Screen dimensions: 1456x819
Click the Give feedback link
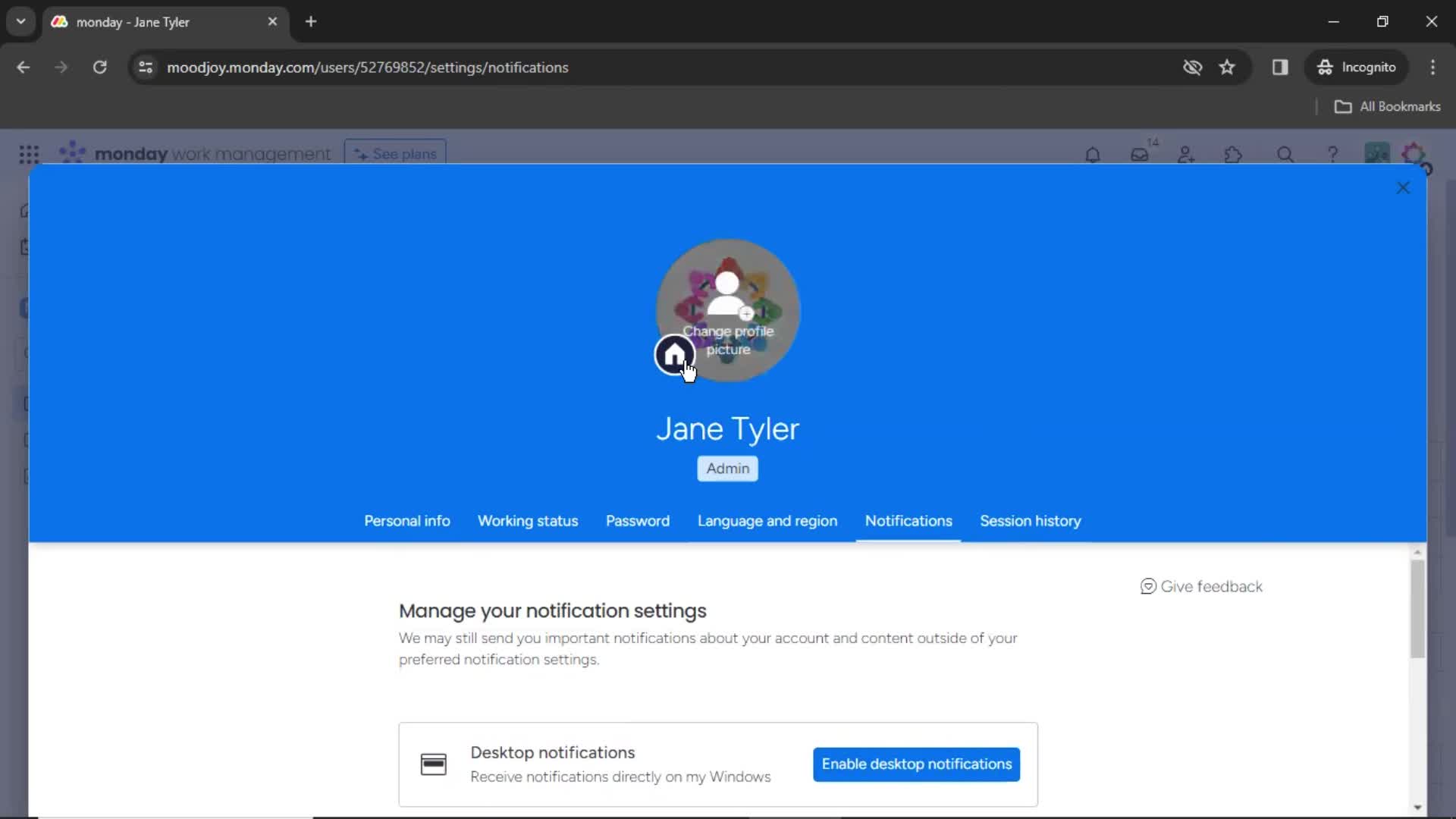coord(1201,586)
